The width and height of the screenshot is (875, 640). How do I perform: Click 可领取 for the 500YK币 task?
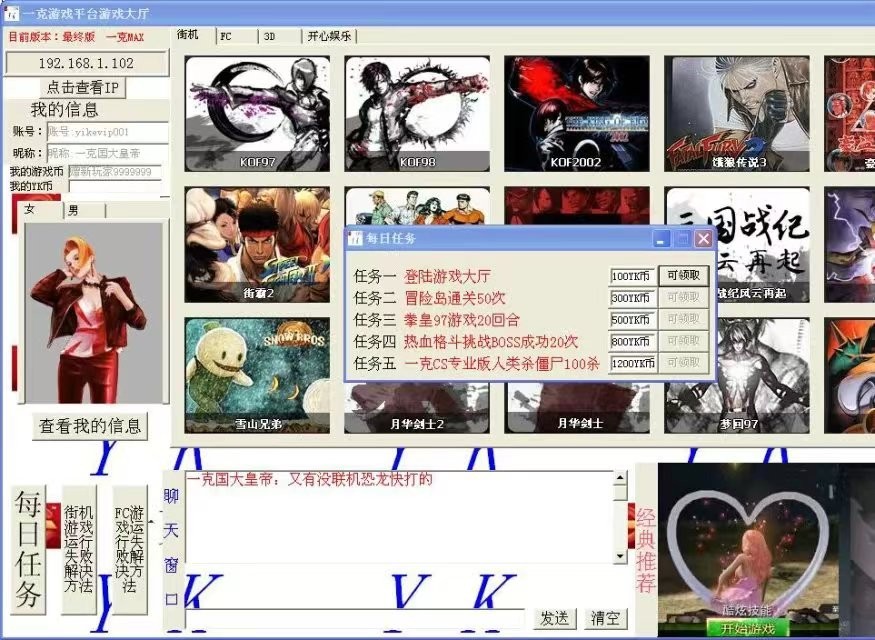click(x=684, y=319)
